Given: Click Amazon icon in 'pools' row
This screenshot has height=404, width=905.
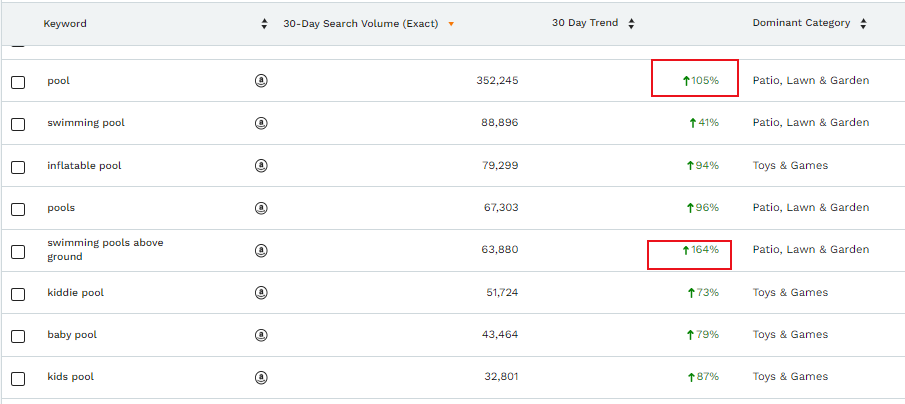Looking at the screenshot, I should point(261,208).
